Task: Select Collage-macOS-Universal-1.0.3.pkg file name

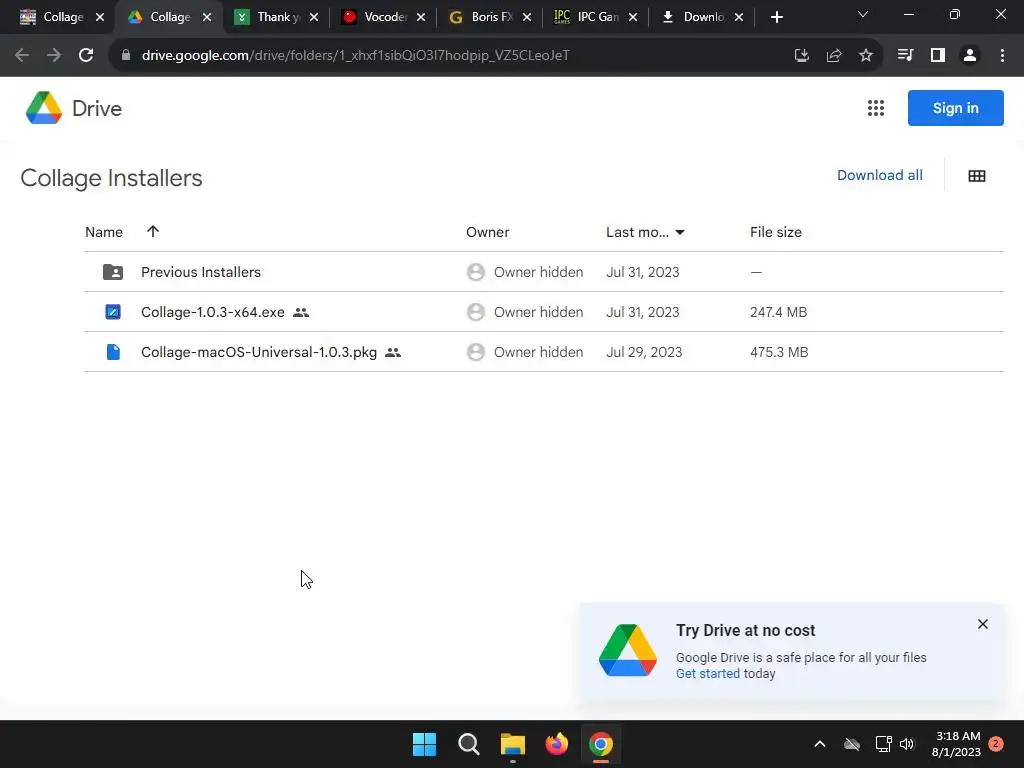Action: point(259,352)
